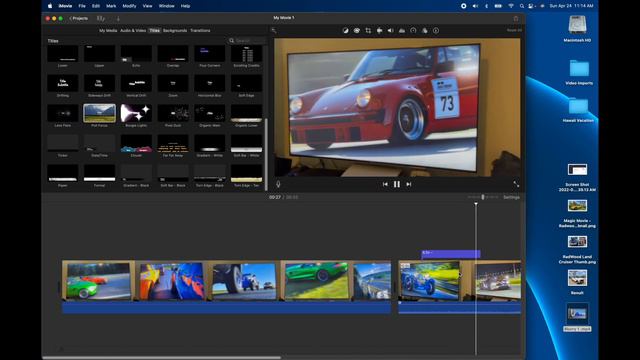The width and height of the screenshot is (640, 360).
Task: Adjust the timeline zoom slider
Action: point(483,197)
